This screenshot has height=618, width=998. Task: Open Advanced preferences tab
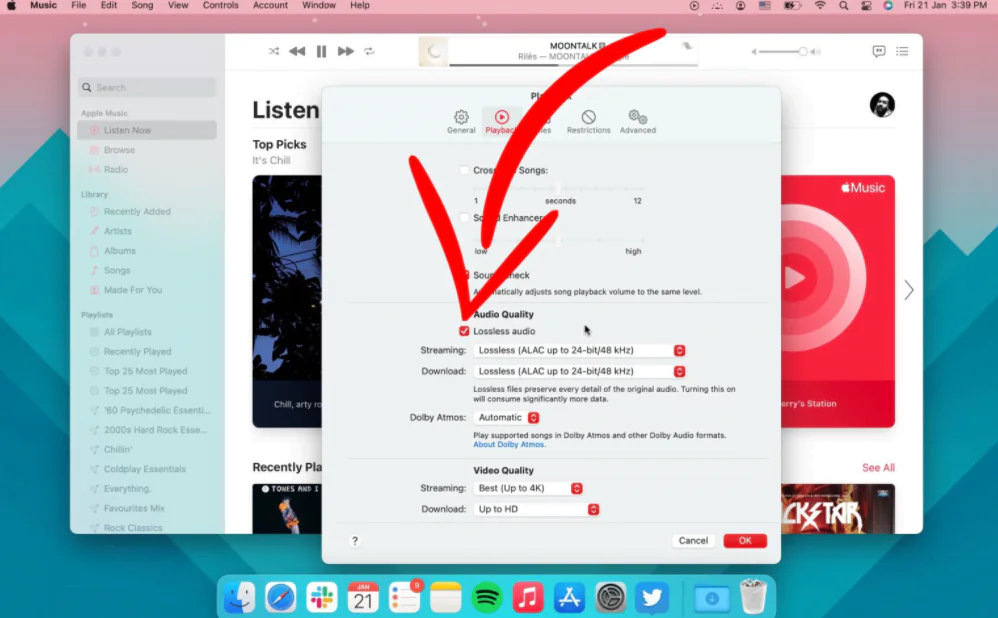[638, 122]
